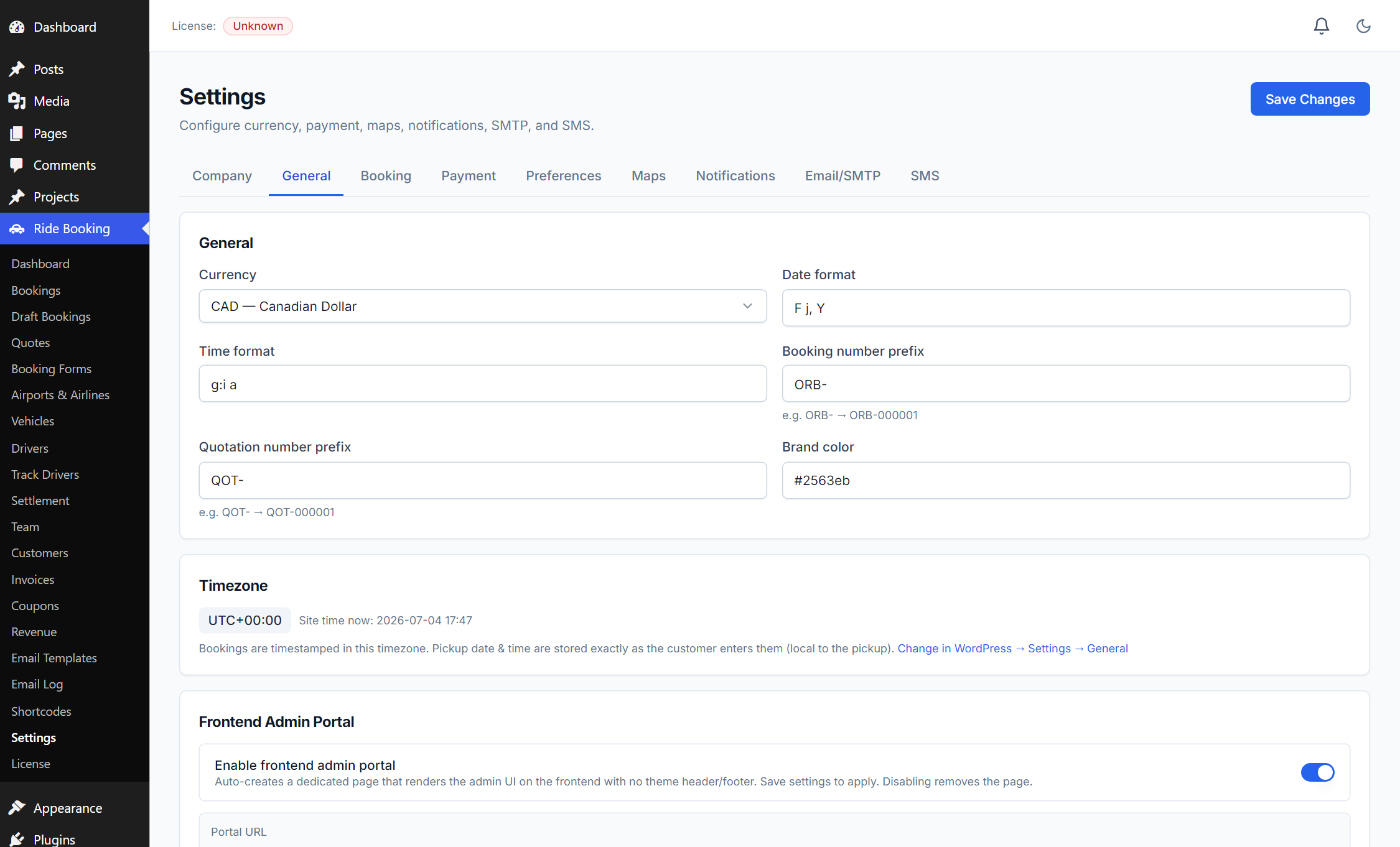The height and width of the screenshot is (847, 1400).
Task: Click the WordPress Dashboard gauge icon
Action: click(17, 27)
